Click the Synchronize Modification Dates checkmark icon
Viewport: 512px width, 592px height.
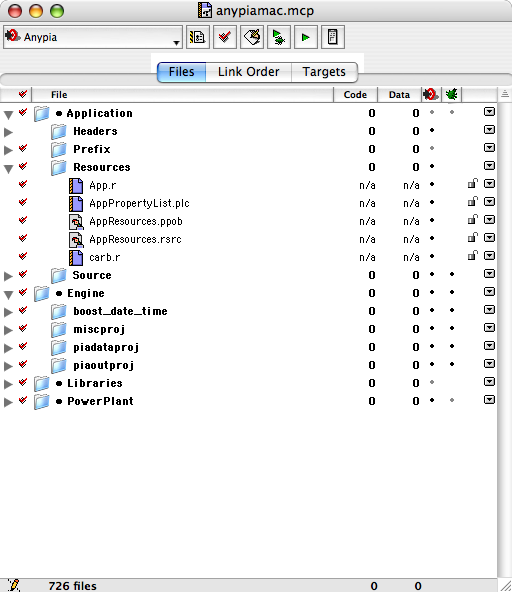point(225,37)
